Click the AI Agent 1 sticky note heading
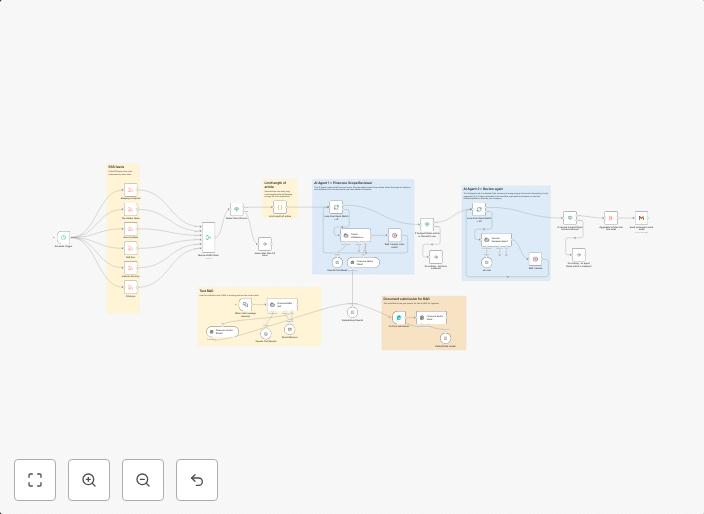Viewport: 704px width, 514px height. 343,183
